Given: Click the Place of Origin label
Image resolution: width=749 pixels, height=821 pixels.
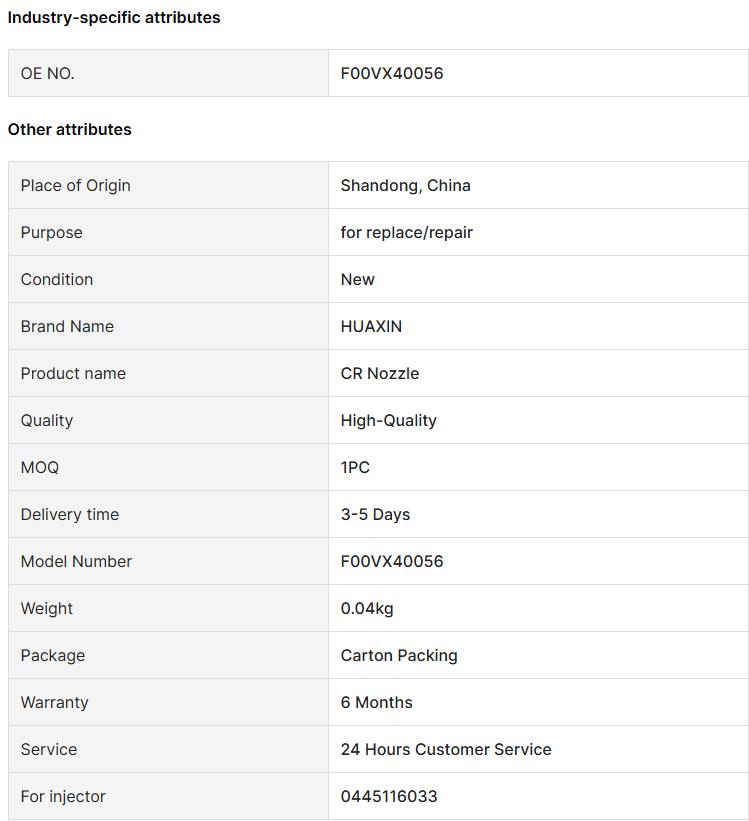Looking at the screenshot, I should pyautogui.click(x=75, y=185).
